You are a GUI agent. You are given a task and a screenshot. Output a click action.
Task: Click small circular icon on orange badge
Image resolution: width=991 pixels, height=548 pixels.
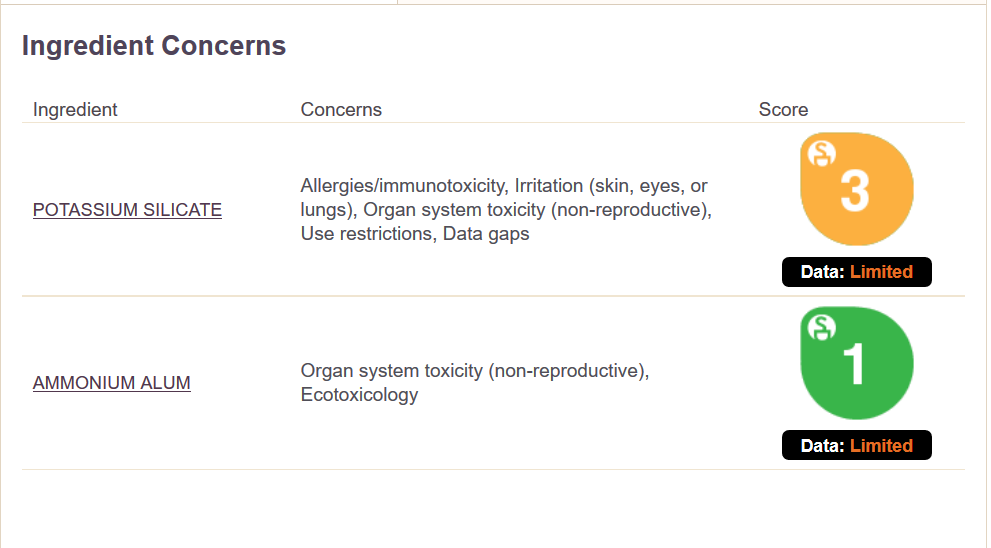click(x=821, y=153)
